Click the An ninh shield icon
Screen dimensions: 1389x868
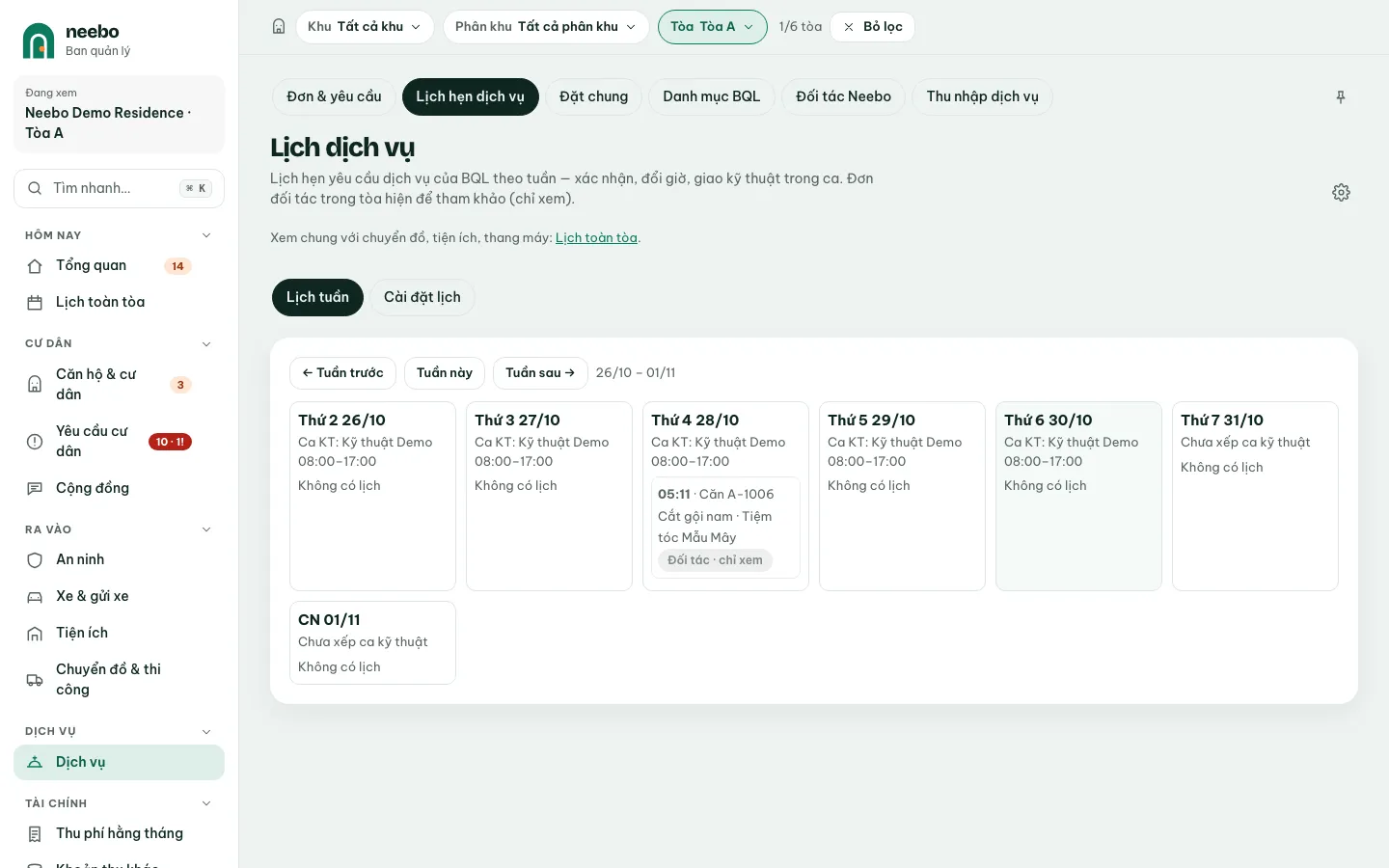(x=35, y=560)
